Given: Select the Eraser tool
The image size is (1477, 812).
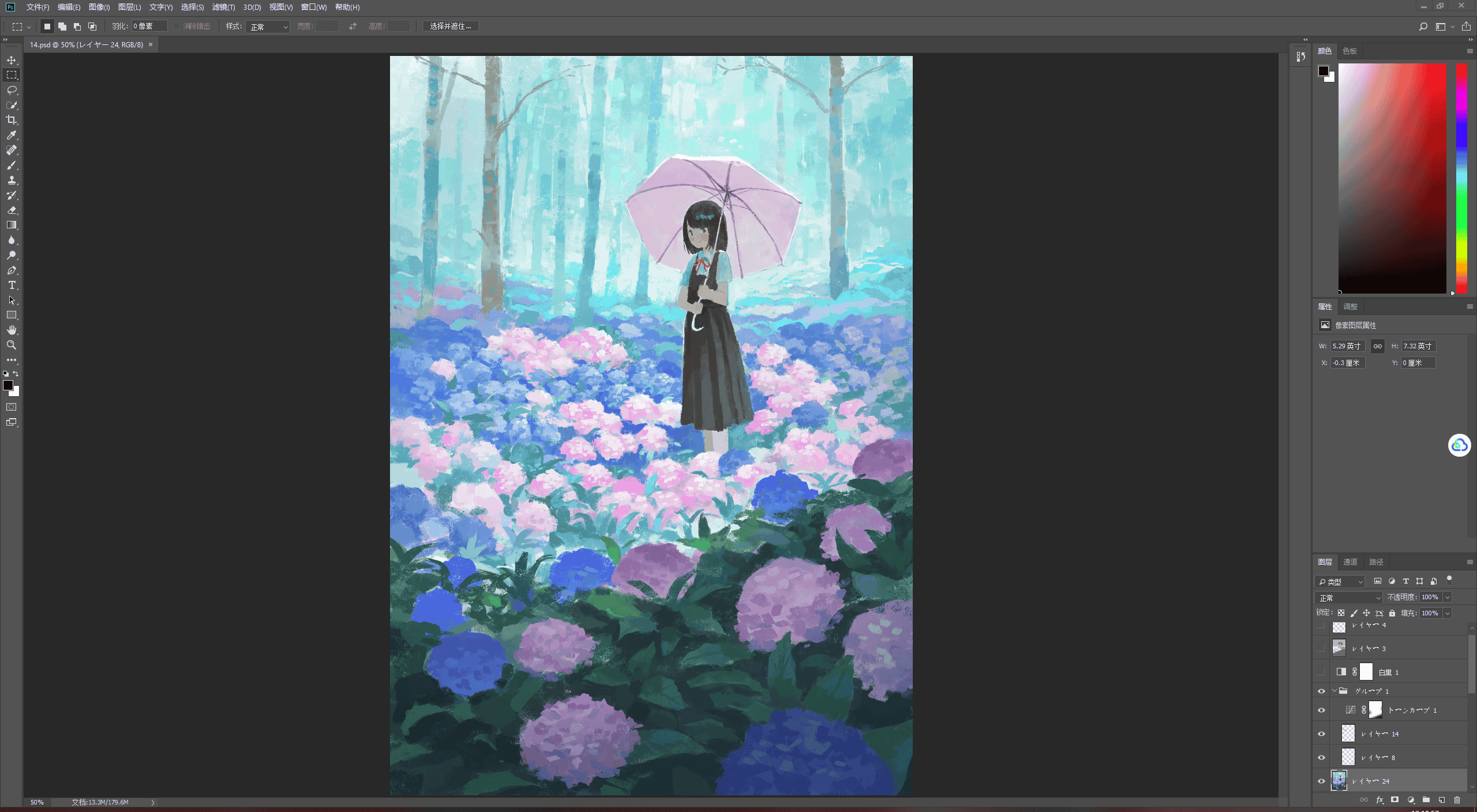Looking at the screenshot, I should (x=12, y=210).
